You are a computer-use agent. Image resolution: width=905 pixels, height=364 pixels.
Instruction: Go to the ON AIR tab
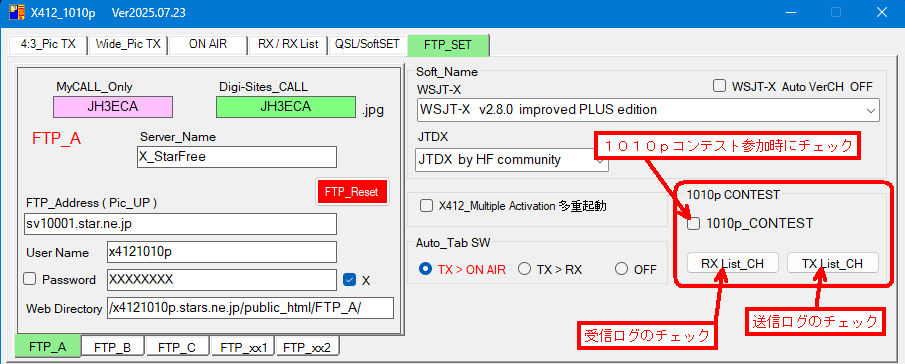coord(208,44)
